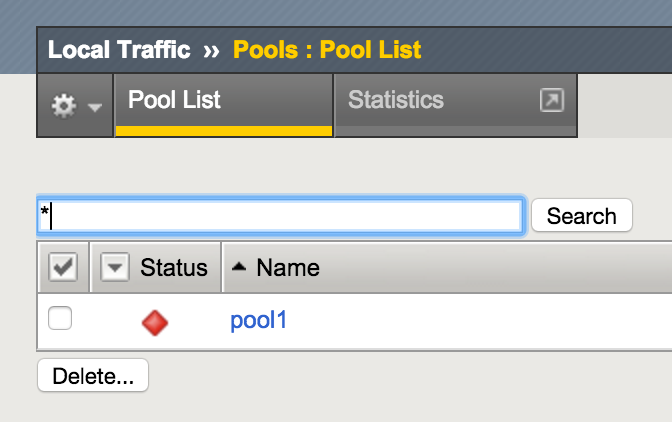Click the Status column header
The width and height of the screenshot is (672, 422).
tap(174, 267)
